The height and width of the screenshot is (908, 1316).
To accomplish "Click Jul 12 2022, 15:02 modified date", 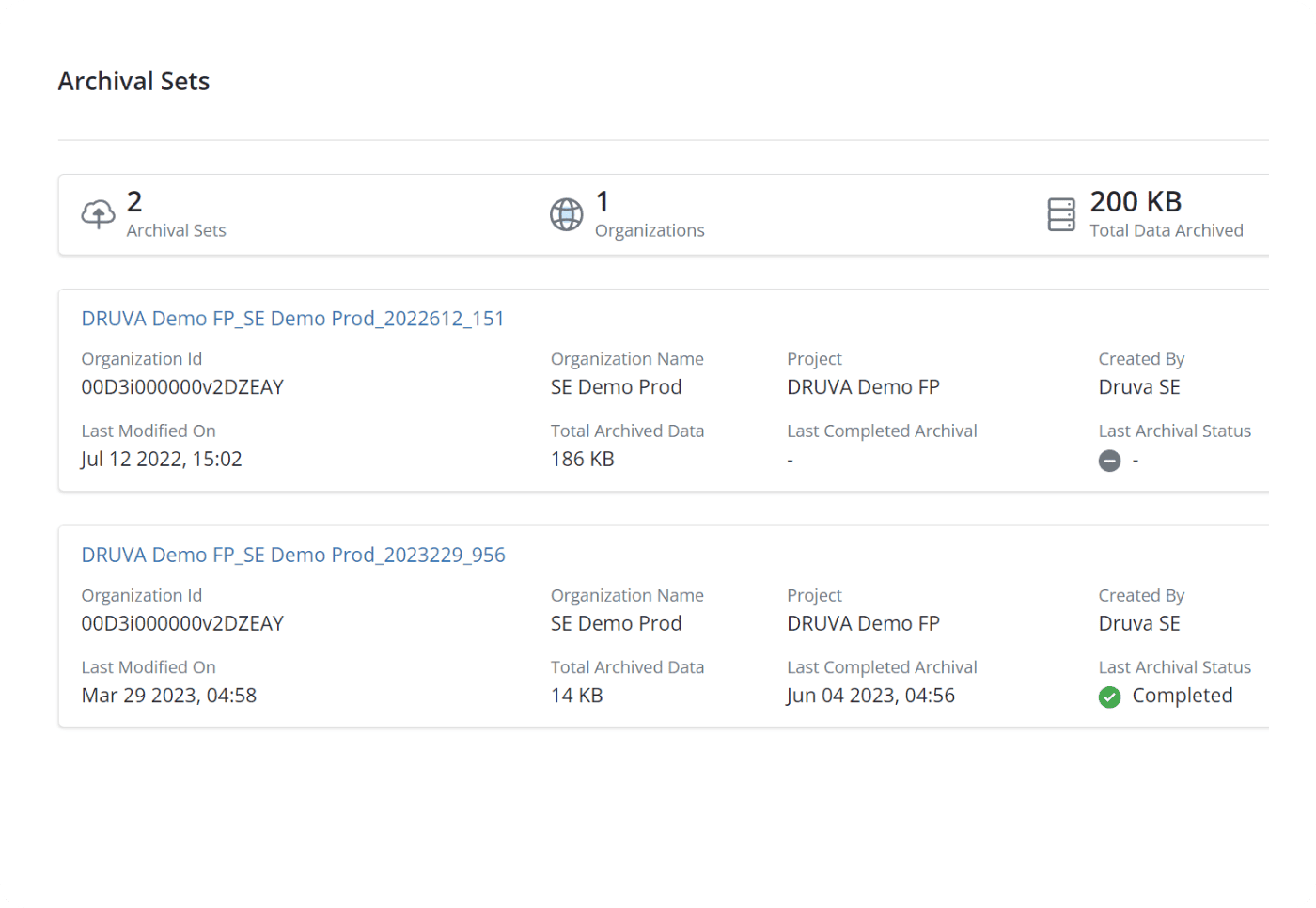I will [x=162, y=459].
